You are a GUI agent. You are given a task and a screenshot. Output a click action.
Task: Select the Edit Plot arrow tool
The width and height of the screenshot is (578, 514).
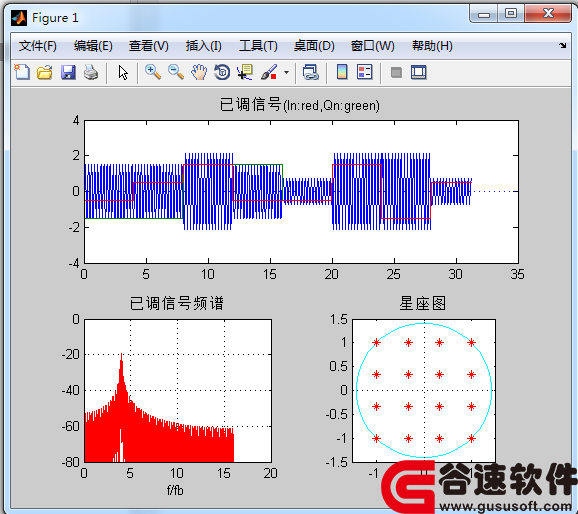coord(123,72)
